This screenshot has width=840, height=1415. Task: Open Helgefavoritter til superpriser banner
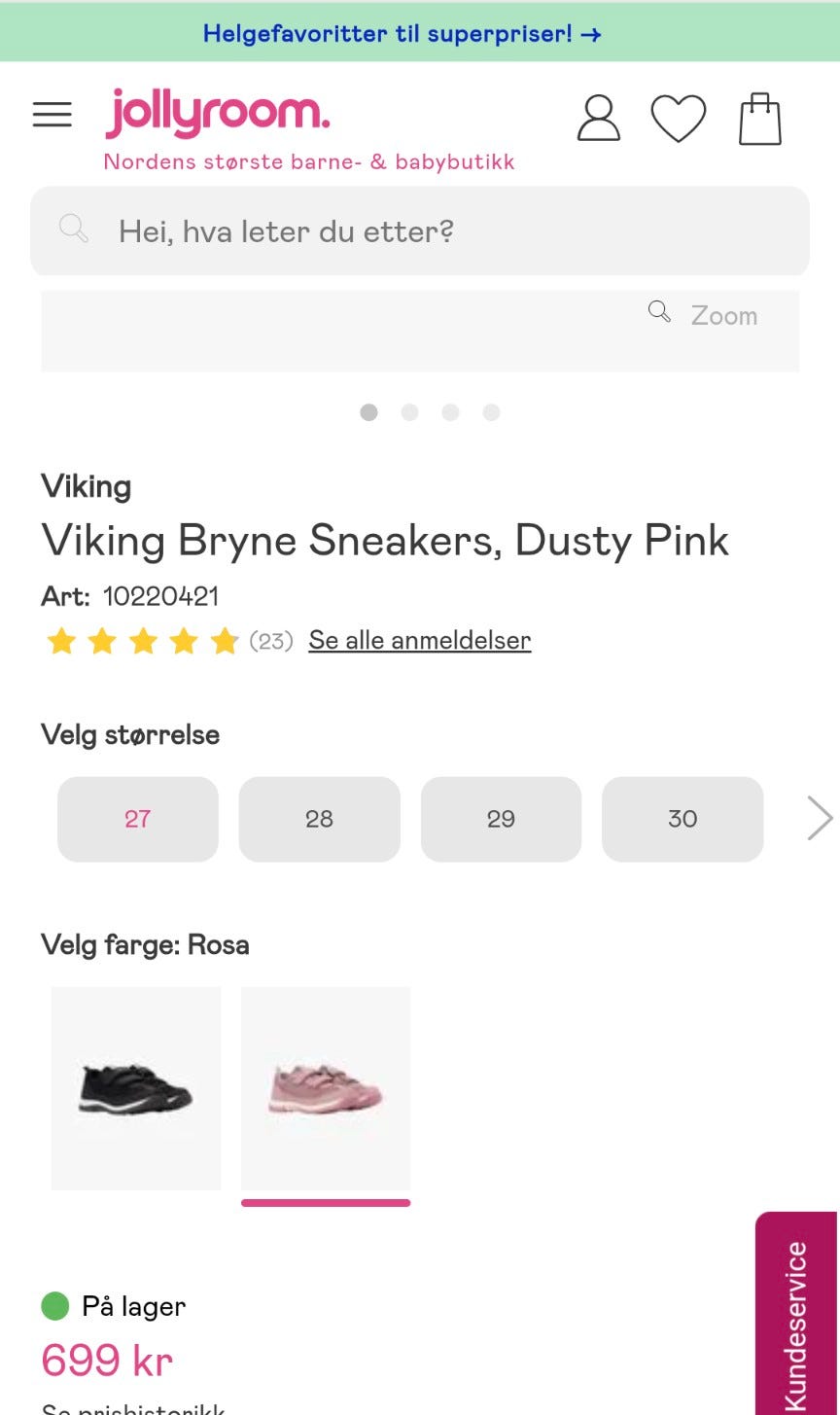click(x=402, y=34)
